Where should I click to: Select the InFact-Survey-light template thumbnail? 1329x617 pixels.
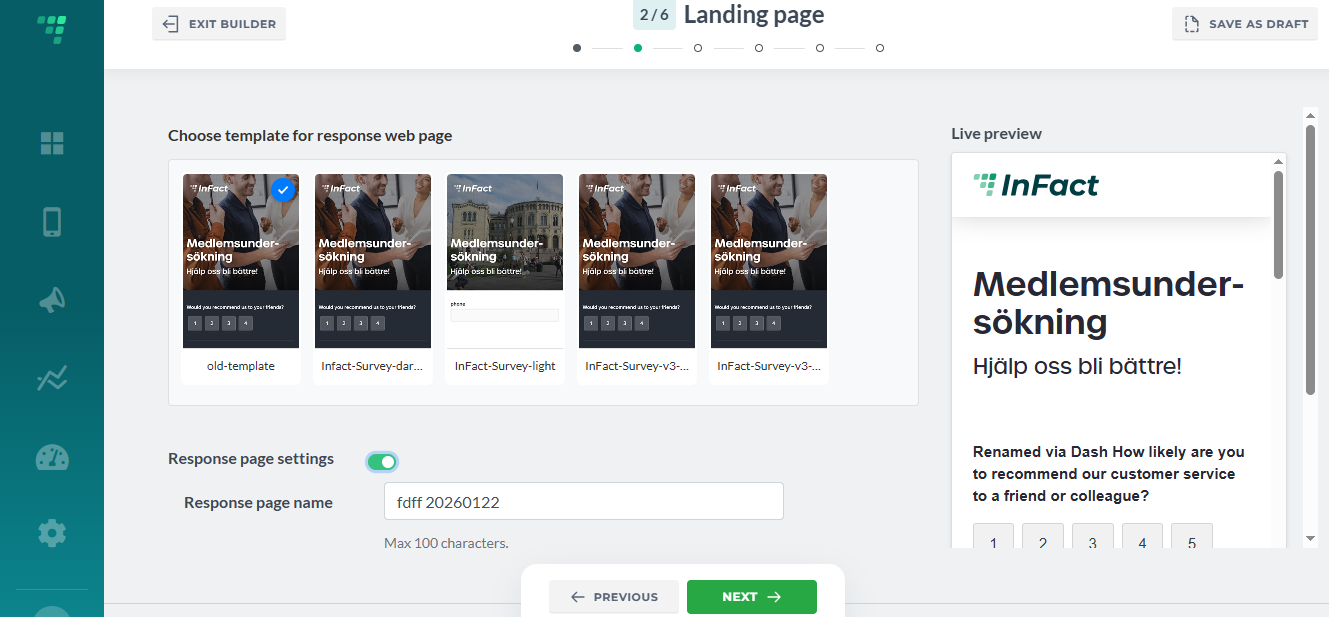(x=505, y=278)
